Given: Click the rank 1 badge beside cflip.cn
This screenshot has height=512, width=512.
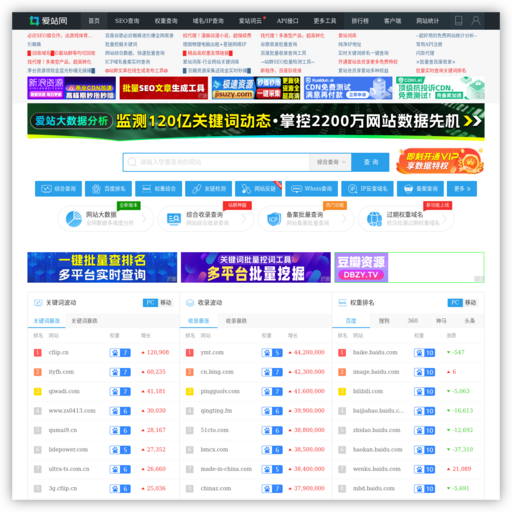Looking at the screenshot, I should pos(38,353).
